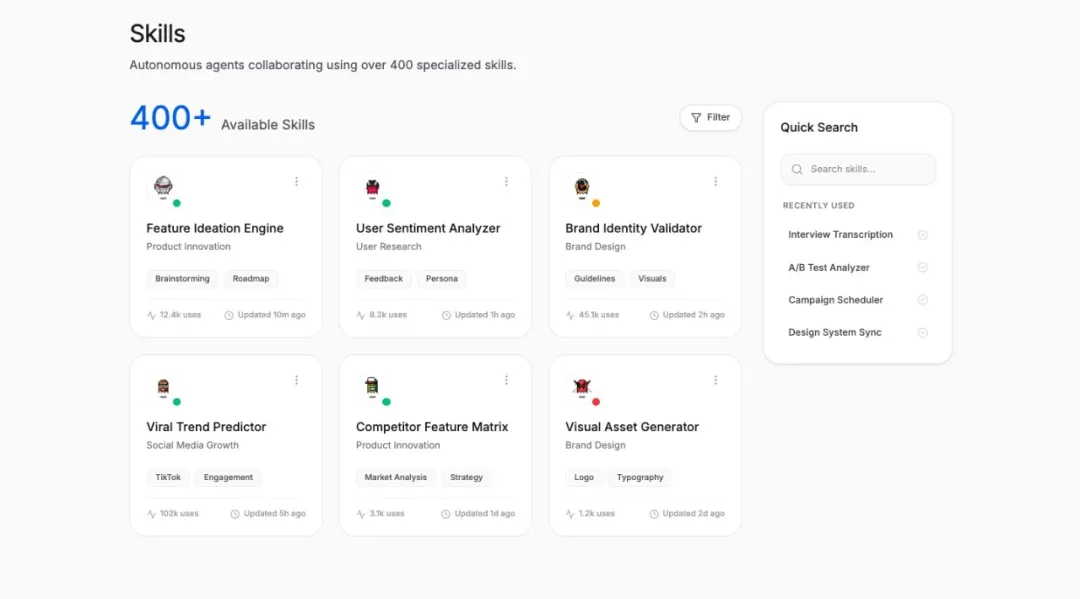
Task: Focus the Search skills input field
Action: pos(866,169)
